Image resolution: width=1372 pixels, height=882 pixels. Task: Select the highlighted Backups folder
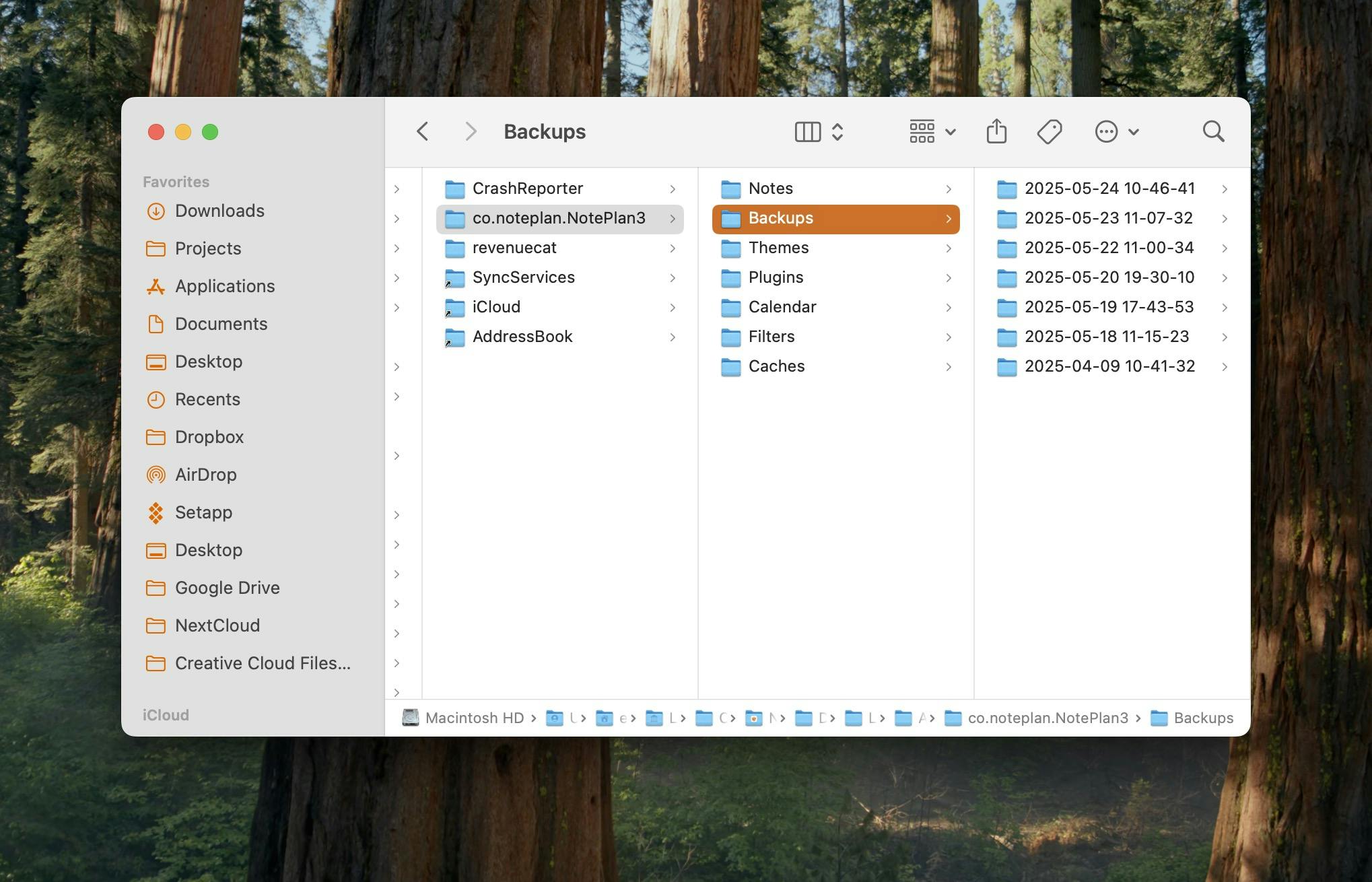point(835,218)
